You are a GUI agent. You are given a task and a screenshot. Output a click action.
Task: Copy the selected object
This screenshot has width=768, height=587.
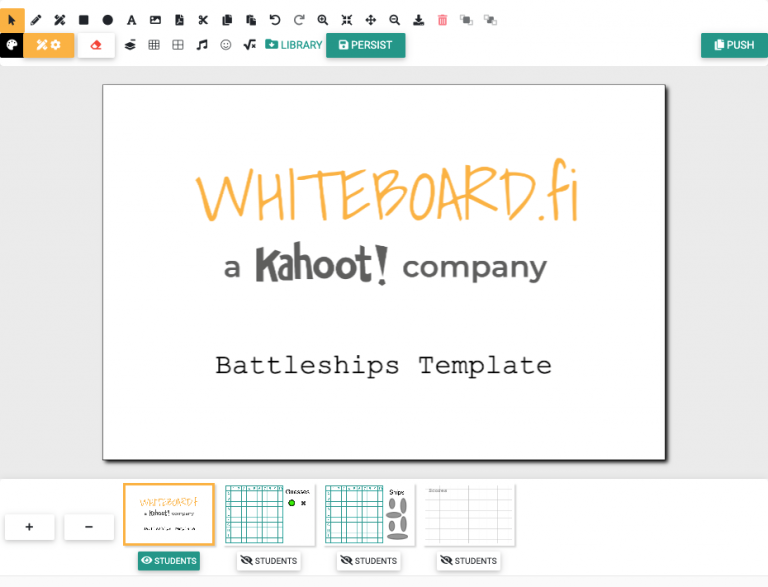[x=227, y=20]
